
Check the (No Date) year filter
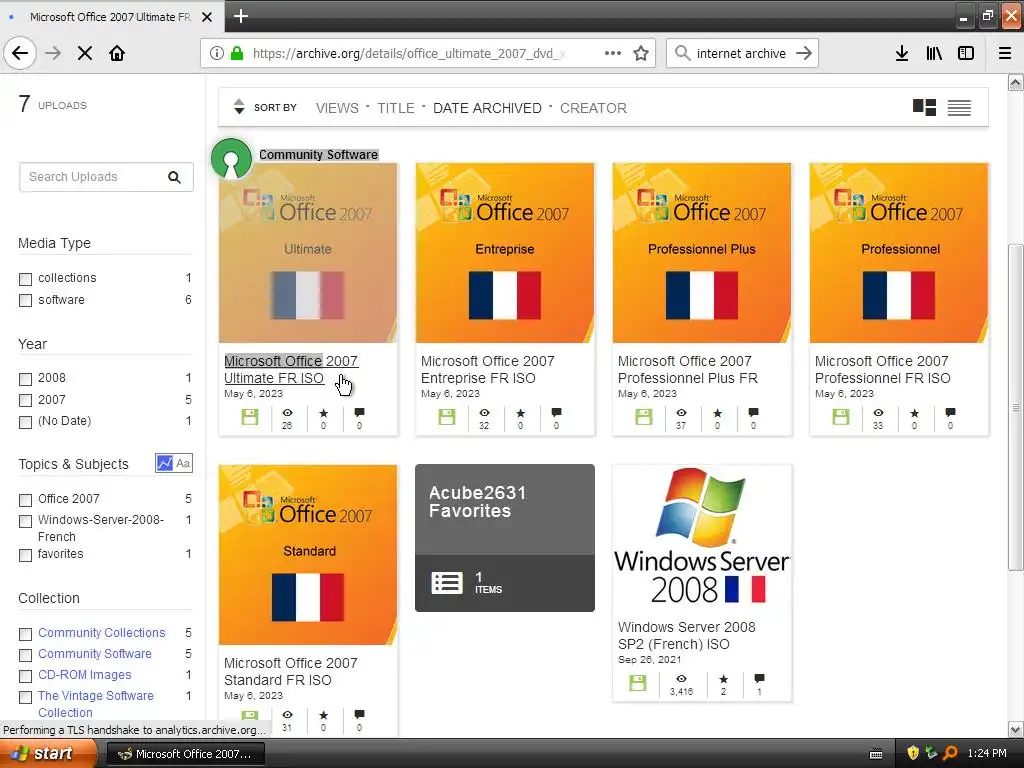click(x=25, y=422)
